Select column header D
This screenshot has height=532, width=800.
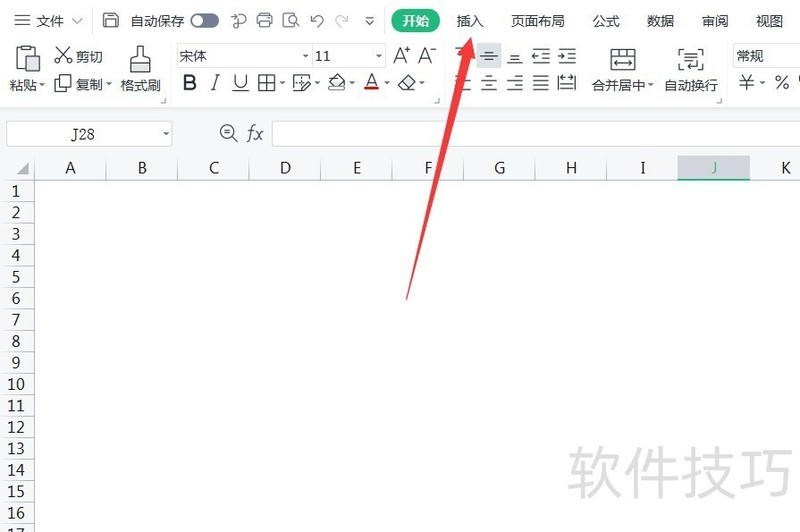(285, 168)
